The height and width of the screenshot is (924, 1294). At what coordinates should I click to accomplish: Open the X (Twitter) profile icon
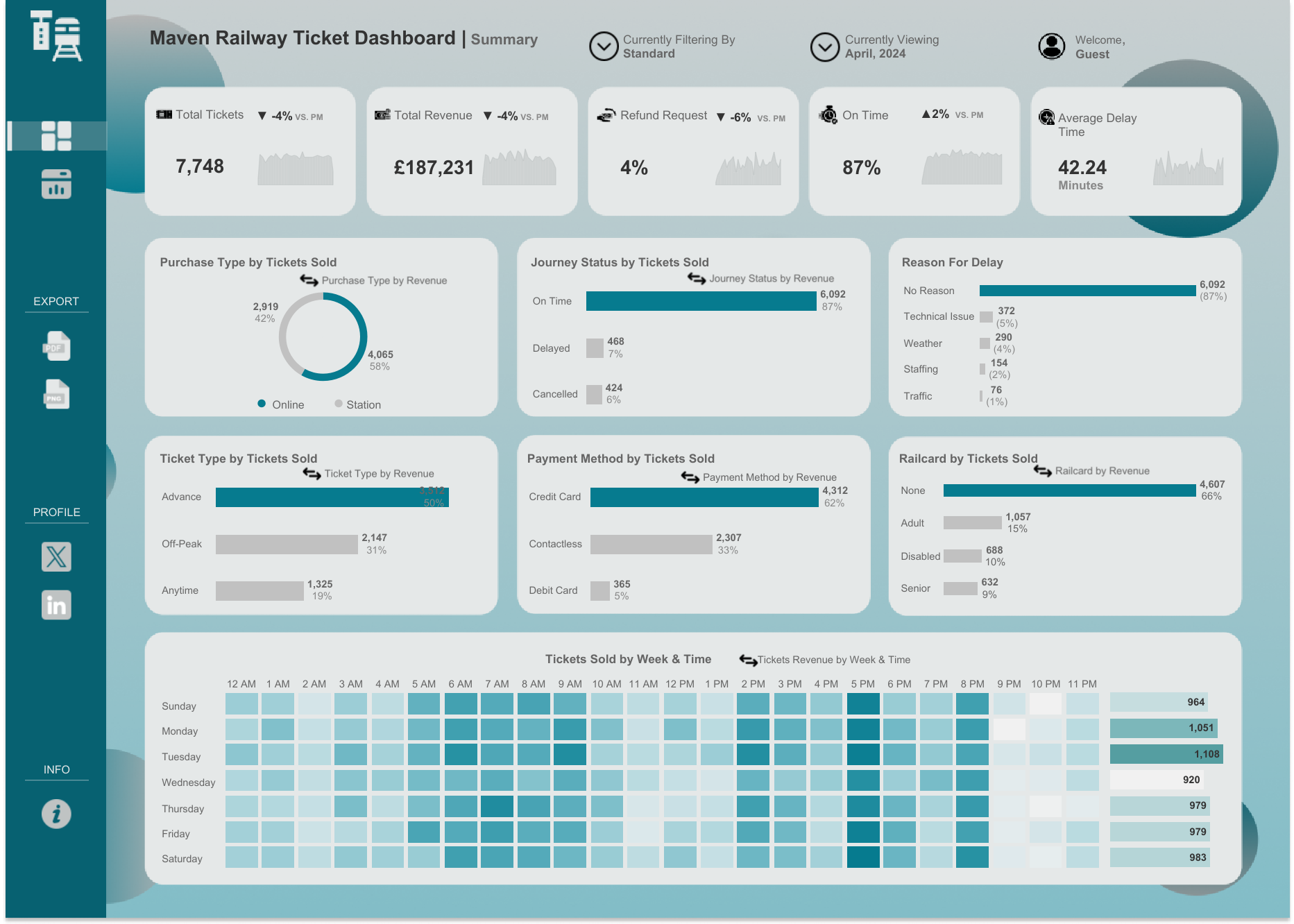click(x=56, y=556)
